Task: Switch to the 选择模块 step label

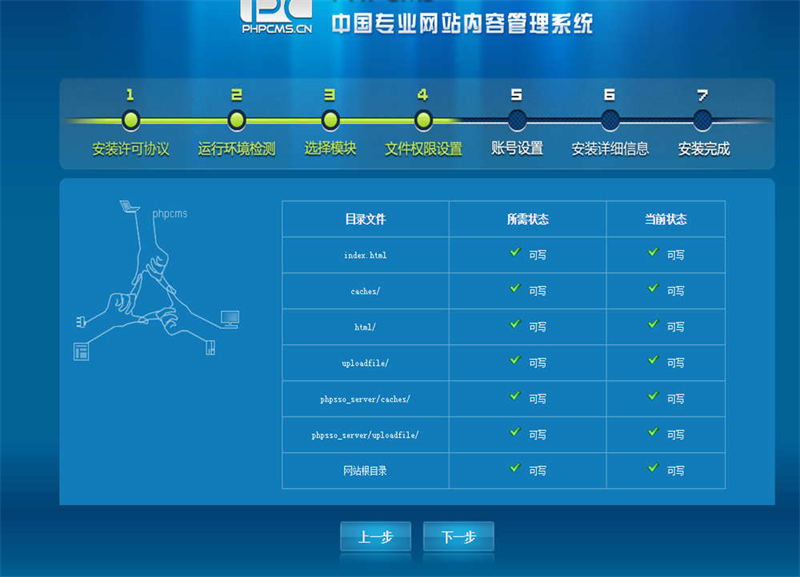Action: pyautogui.click(x=330, y=149)
